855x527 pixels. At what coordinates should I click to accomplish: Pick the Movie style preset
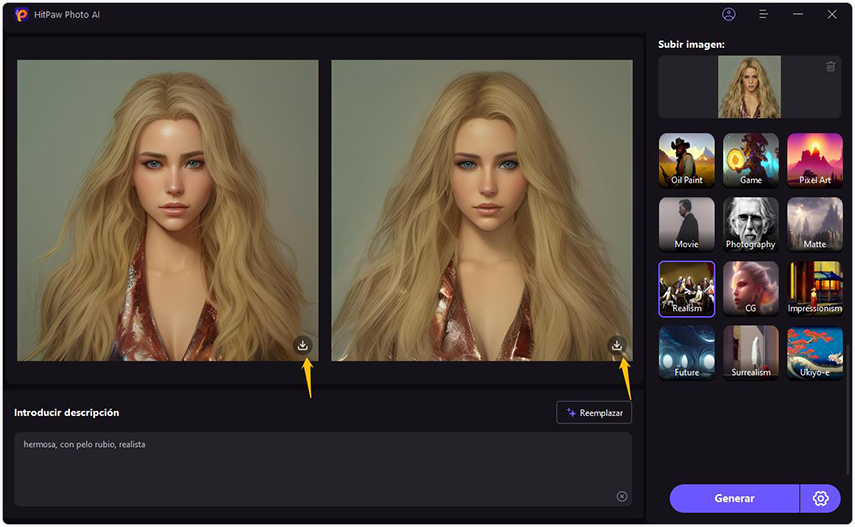point(686,224)
